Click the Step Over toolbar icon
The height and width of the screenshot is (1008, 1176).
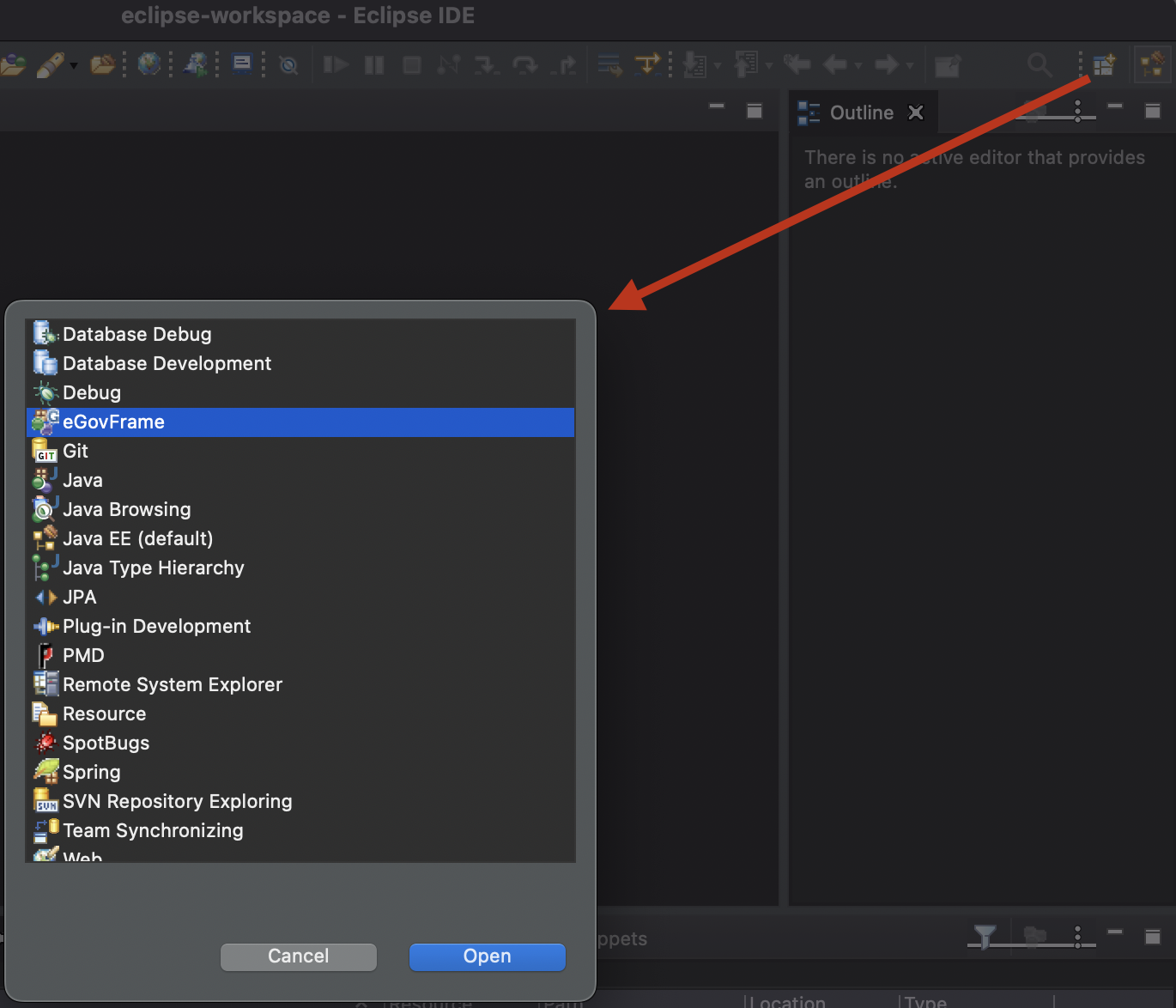524,64
